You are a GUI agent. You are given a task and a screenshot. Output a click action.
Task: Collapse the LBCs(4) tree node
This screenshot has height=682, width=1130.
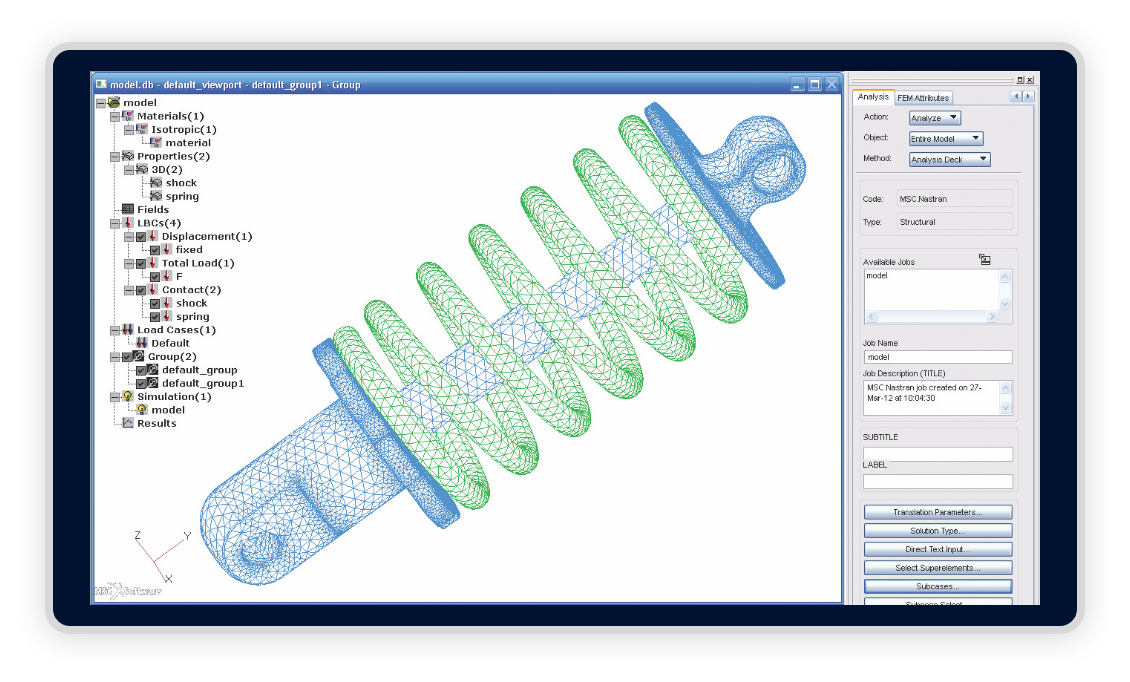point(115,223)
